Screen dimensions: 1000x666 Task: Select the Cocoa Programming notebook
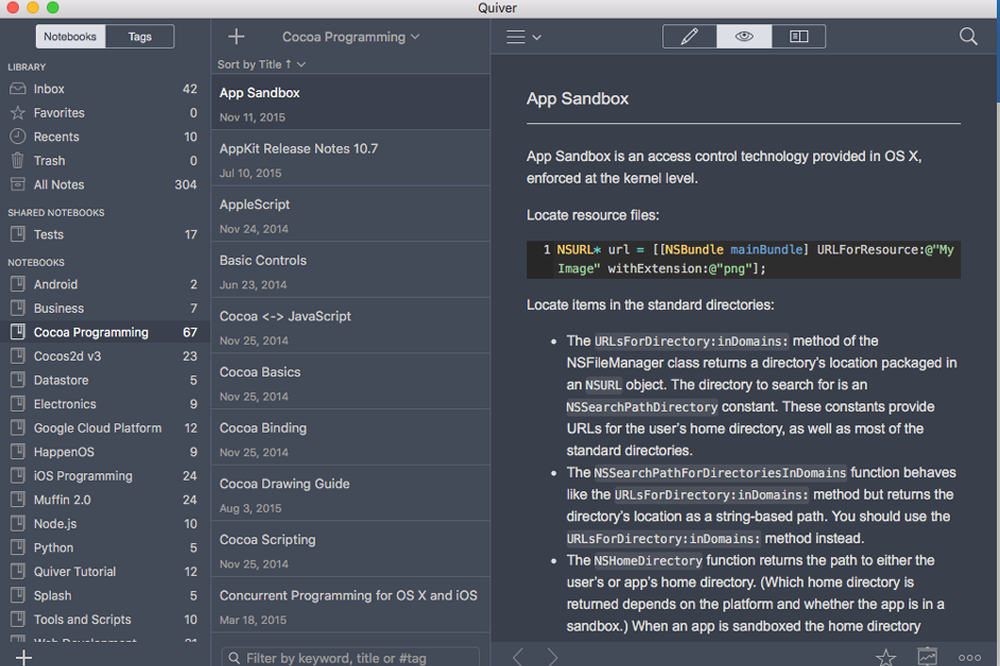[105, 332]
